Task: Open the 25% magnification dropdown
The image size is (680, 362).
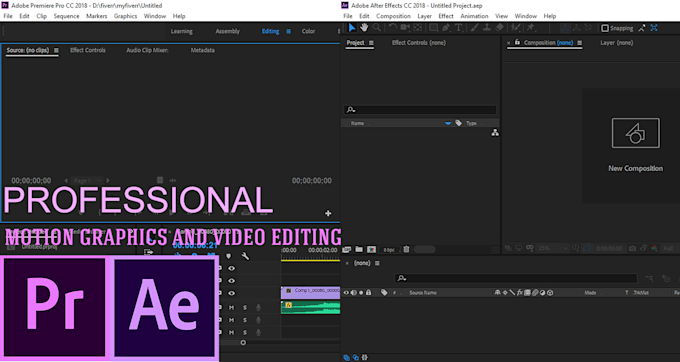Action: pos(553,248)
